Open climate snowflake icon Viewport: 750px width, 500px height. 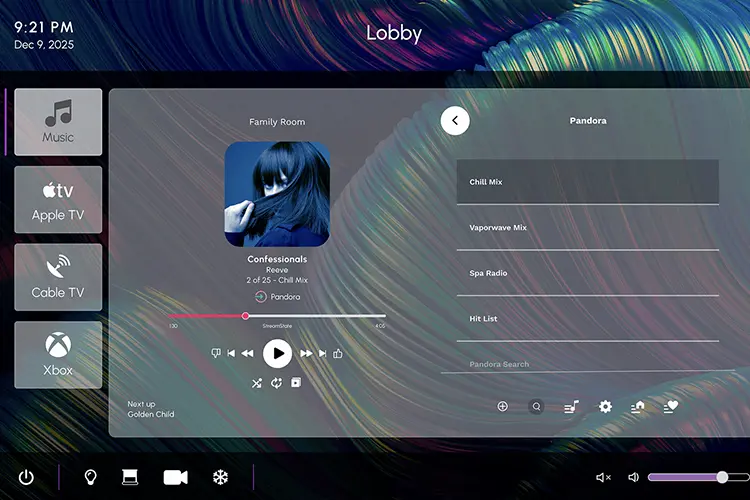click(x=220, y=477)
